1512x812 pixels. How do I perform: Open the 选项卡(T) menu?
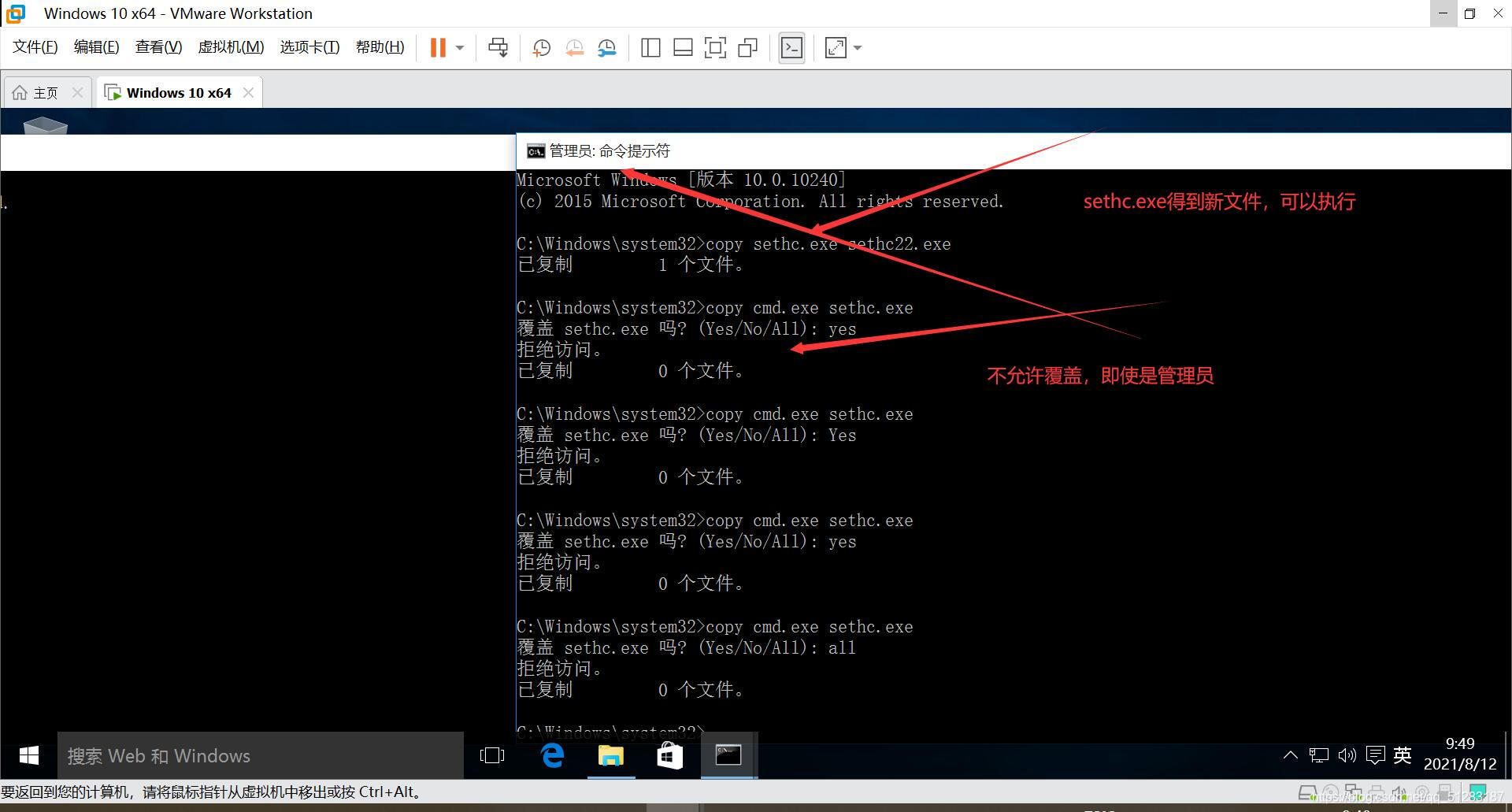coord(309,47)
